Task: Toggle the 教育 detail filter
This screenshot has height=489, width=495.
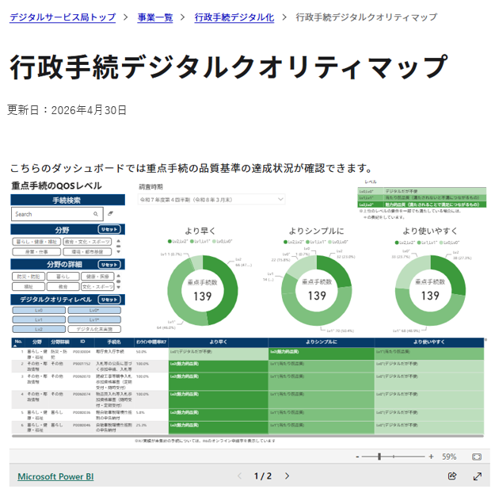Action: coord(63,286)
